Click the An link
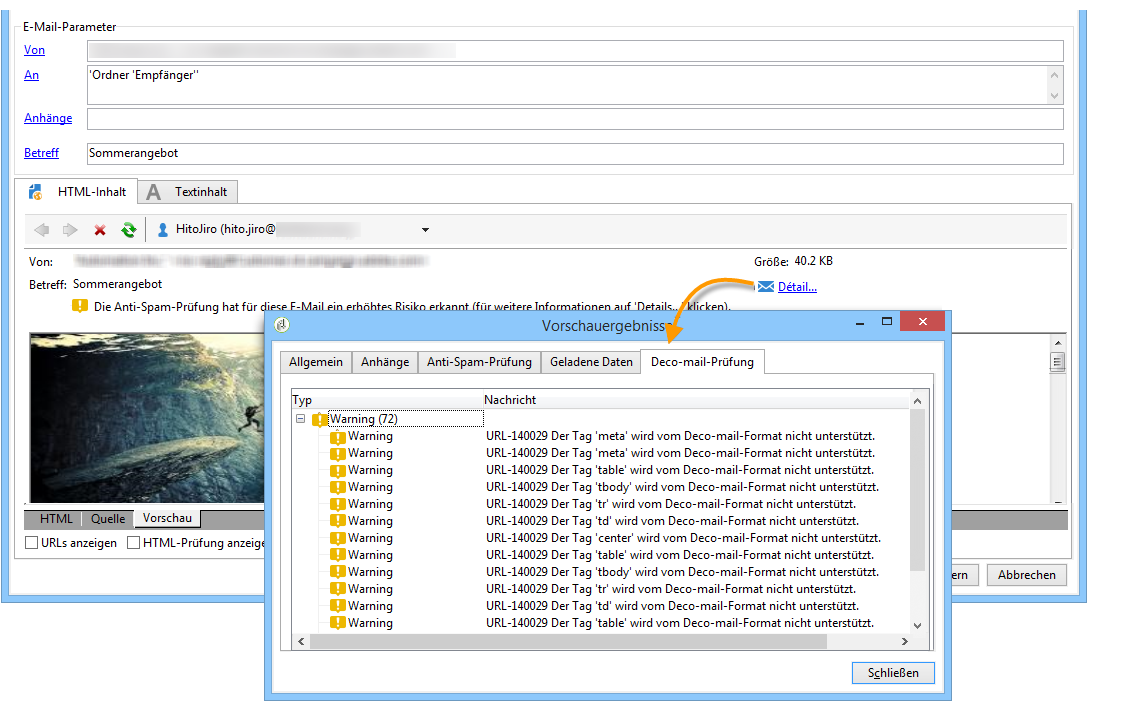 (x=31, y=75)
